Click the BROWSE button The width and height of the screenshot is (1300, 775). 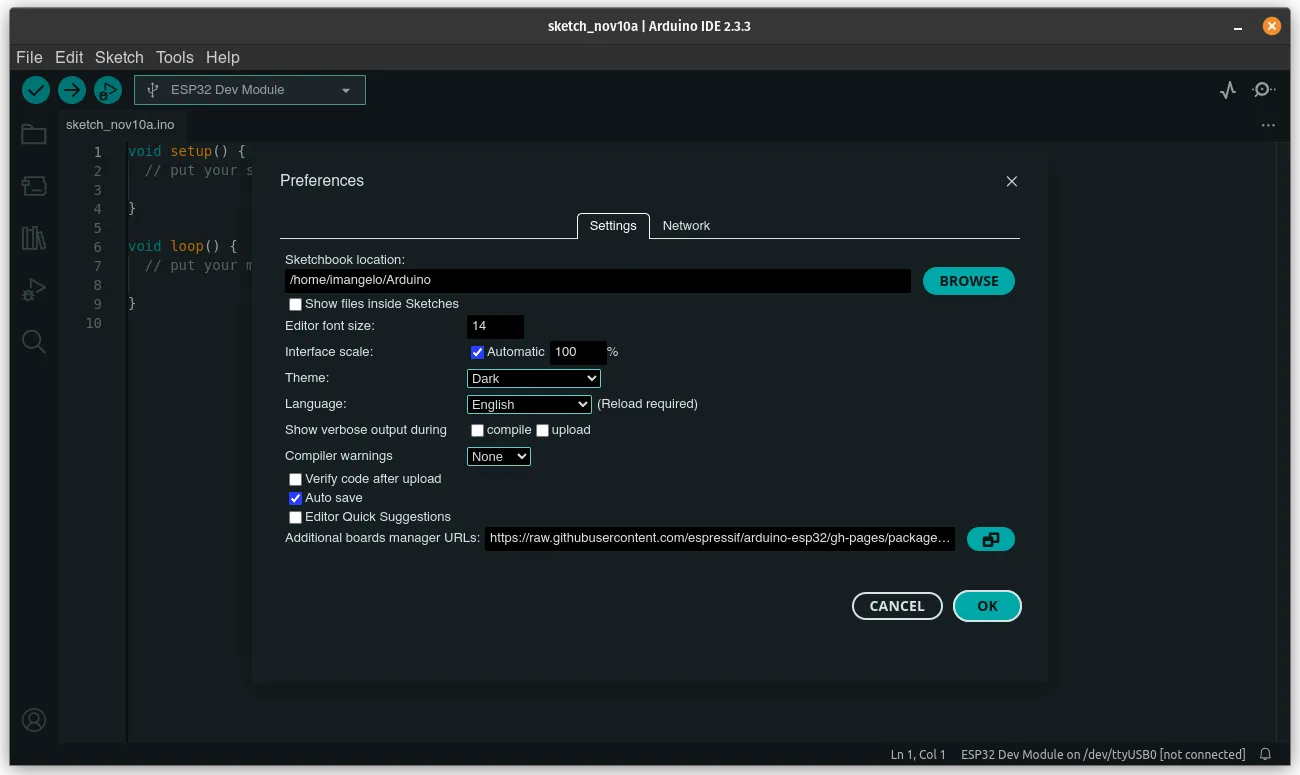[x=967, y=281]
